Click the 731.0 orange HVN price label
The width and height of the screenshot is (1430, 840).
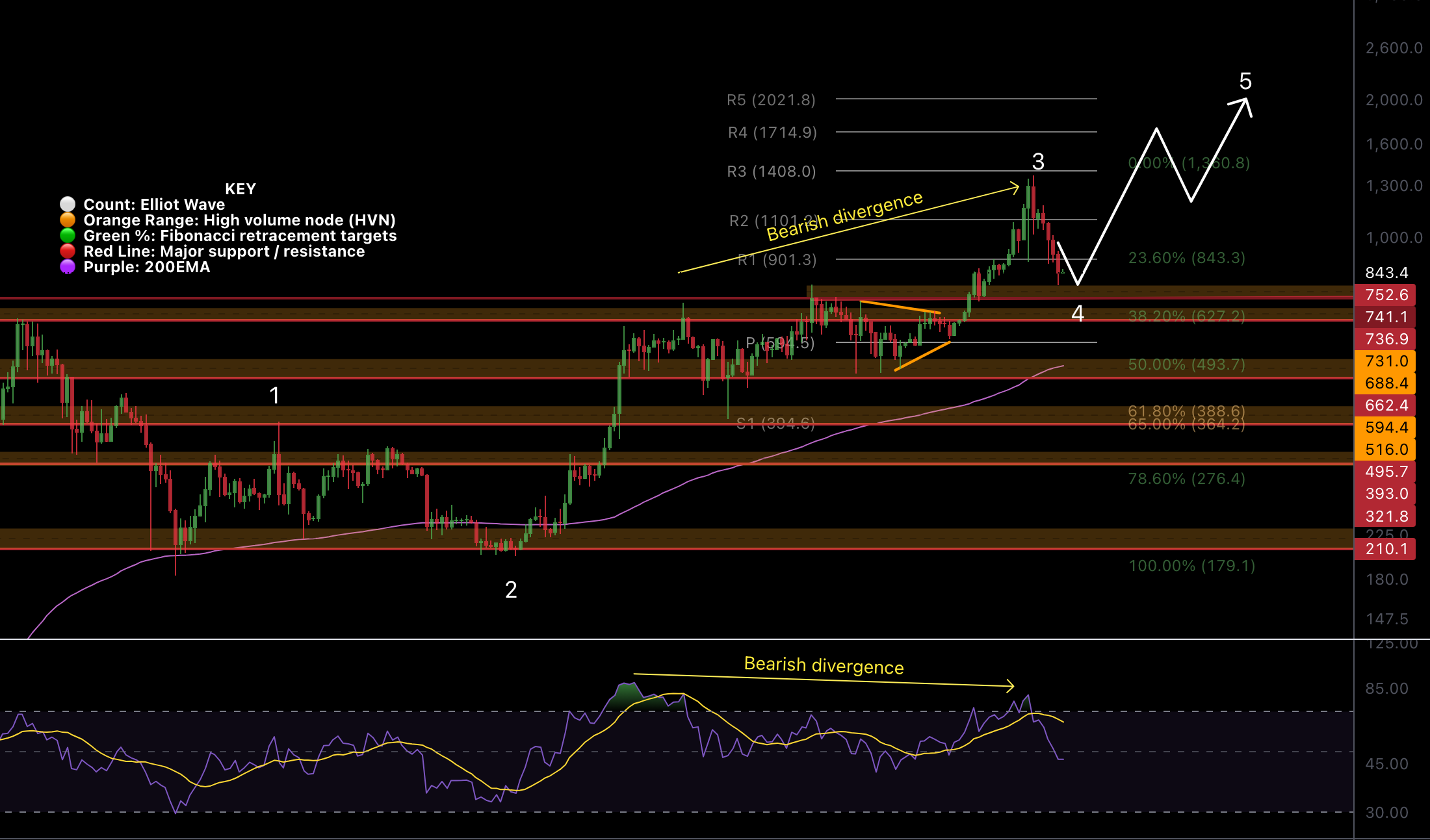[x=1386, y=361]
